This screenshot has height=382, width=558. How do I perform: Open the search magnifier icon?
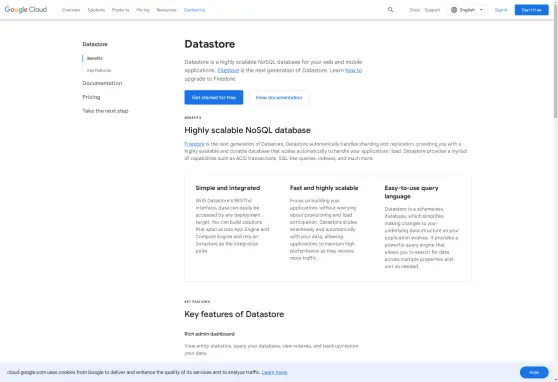(390, 10)
